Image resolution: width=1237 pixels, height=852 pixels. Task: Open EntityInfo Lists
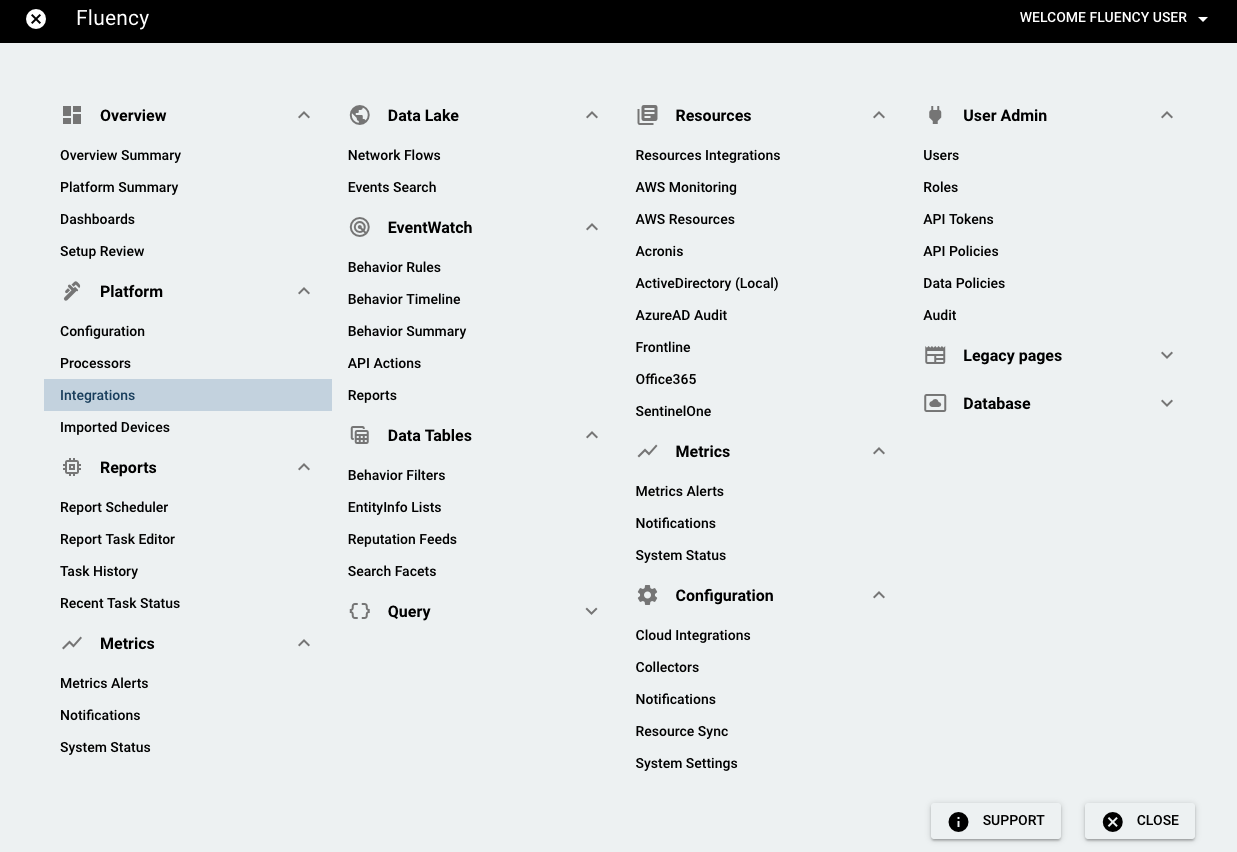pyautogui.click(x=394, y=507)
